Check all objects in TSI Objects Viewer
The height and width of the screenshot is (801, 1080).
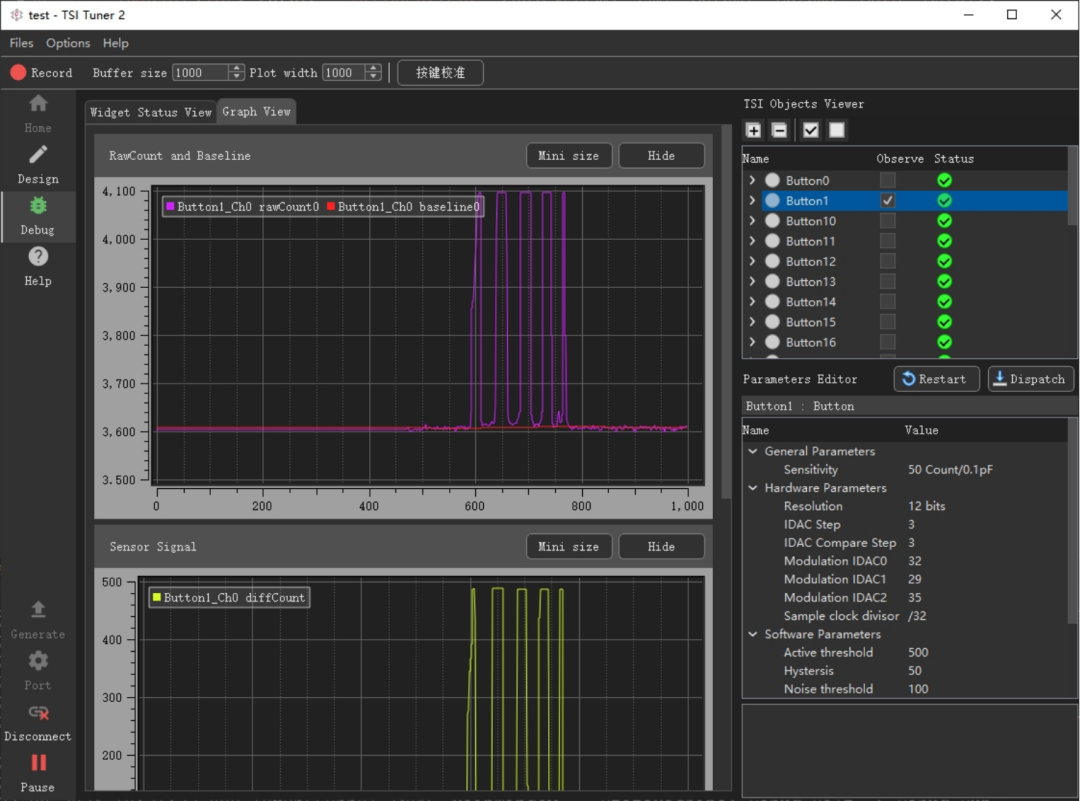click(x=811, y=130)
